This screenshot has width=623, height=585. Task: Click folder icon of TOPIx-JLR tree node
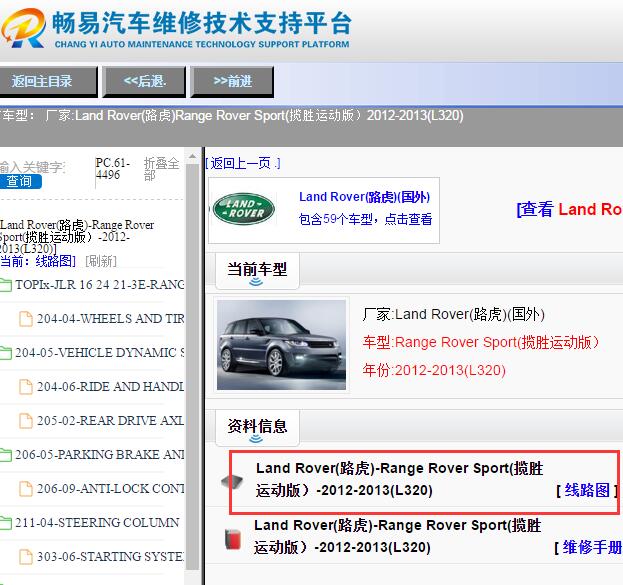click(x=6, y=285)
